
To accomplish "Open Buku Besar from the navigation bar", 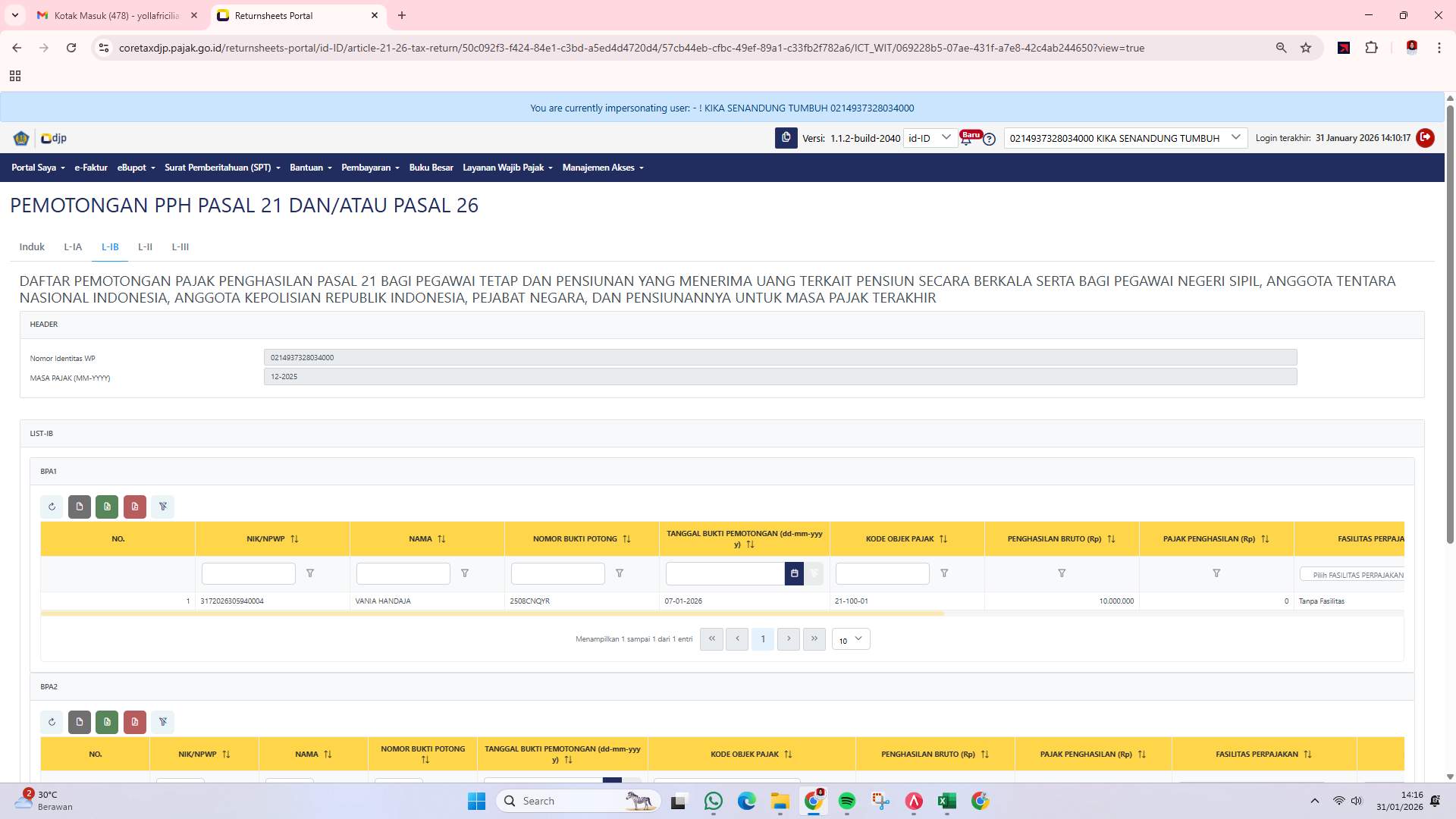I will pos(431,168).
